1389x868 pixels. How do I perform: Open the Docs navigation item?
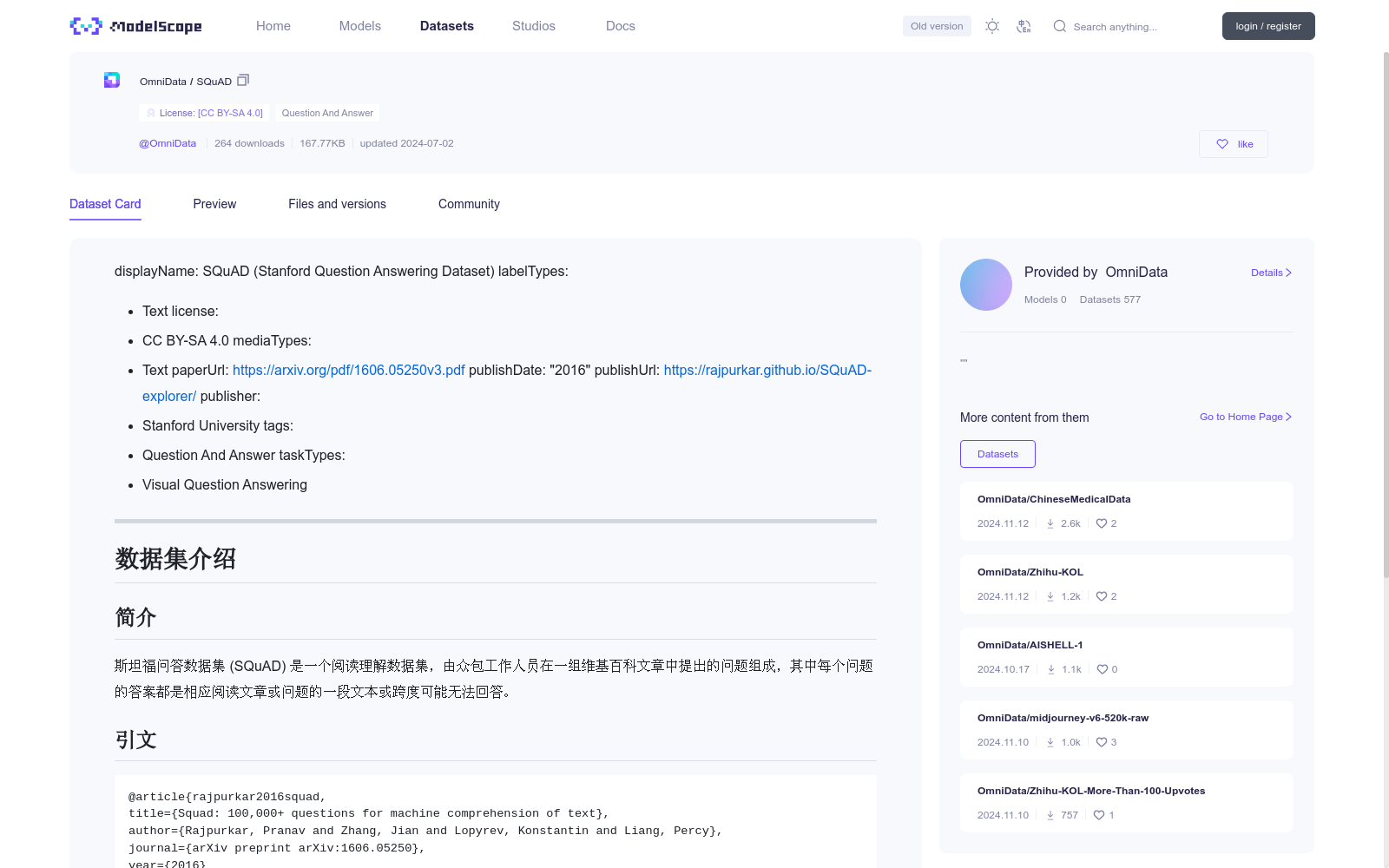tap(621, 26)
